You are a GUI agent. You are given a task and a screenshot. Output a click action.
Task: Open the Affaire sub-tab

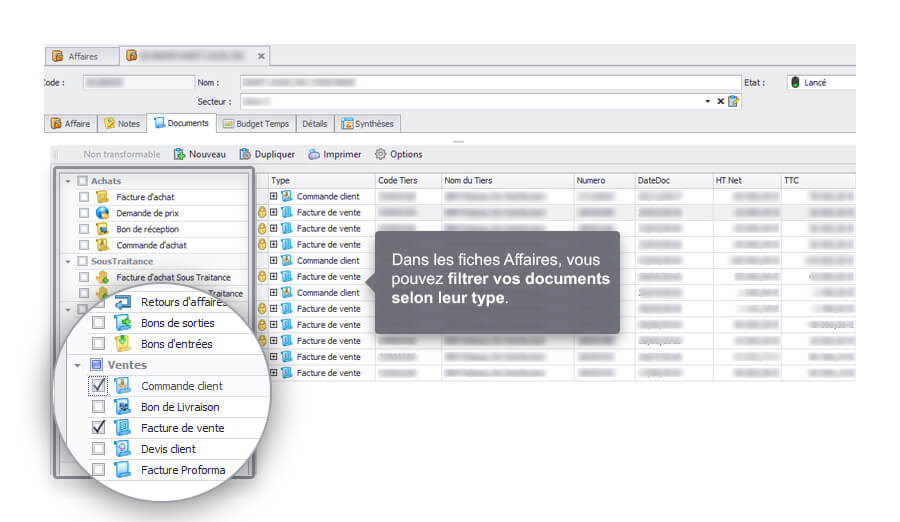click(71, 123)
